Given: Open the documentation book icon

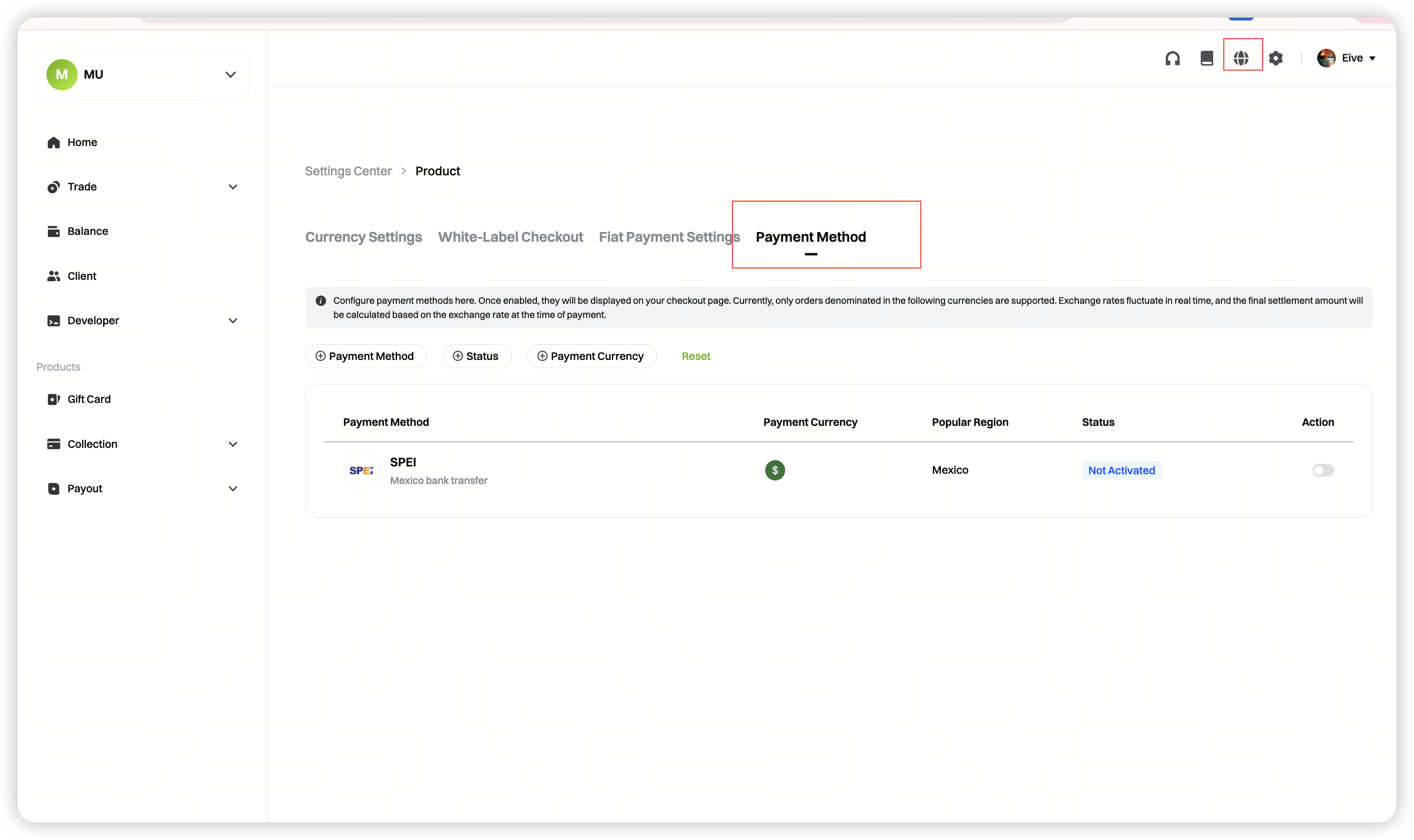Looking at the screenshot, I should tap(1207, 58).
